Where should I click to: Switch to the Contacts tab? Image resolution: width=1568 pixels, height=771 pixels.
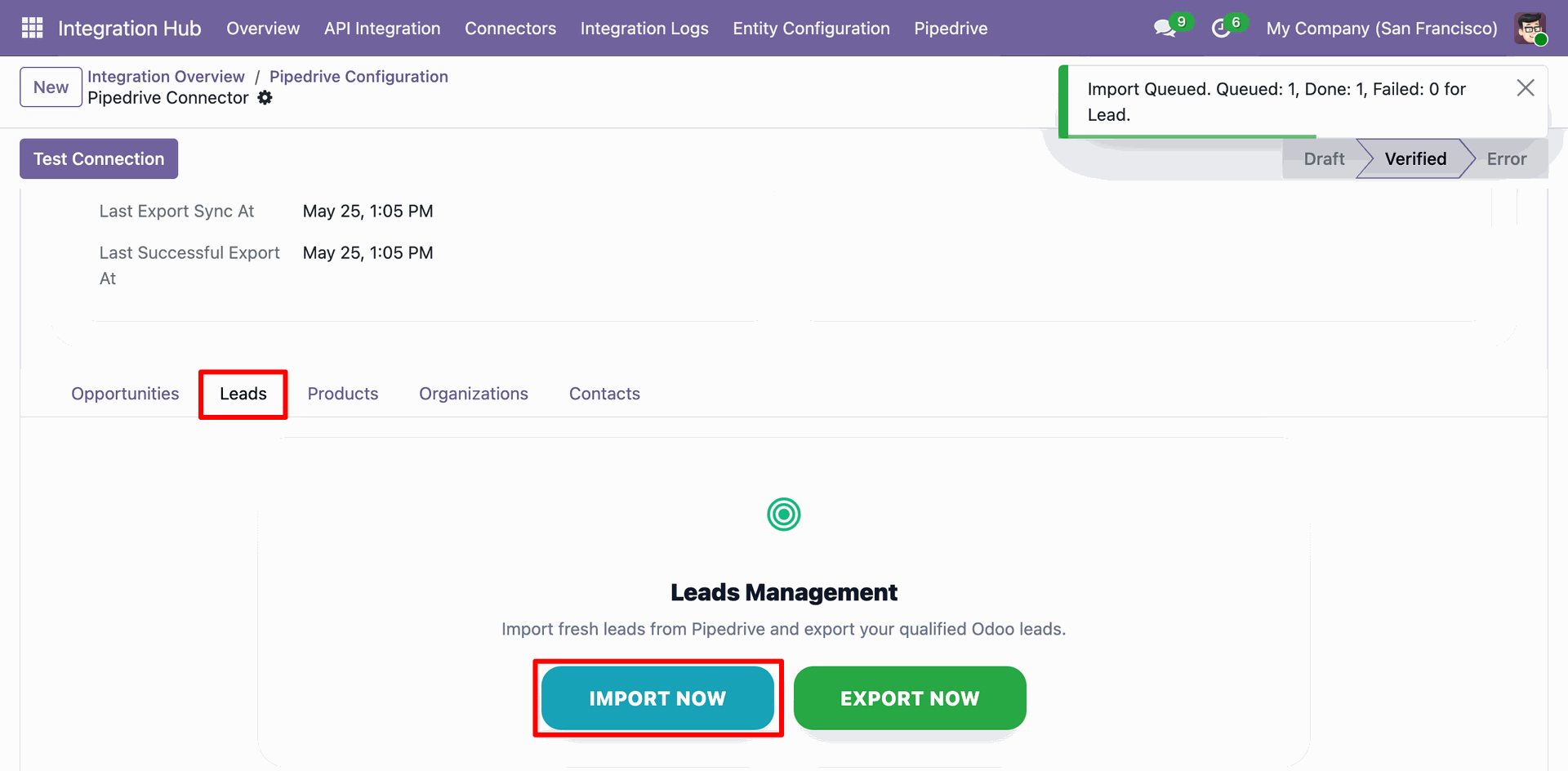pos(604,394)
